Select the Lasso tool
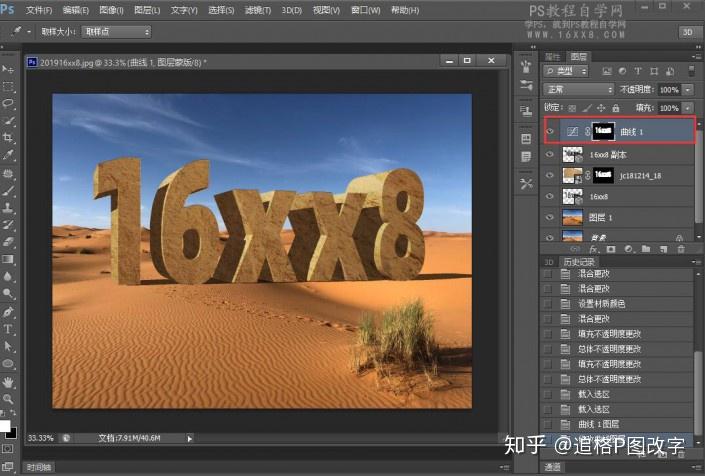705x476 pixels. click(8, 103)
